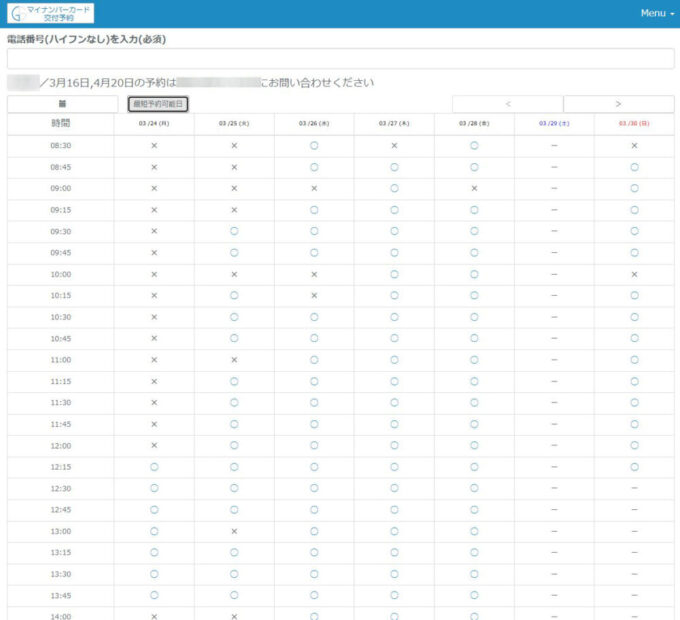Select available circle at 12:15 on 03/24
The image size is (680, 620).
(x=154, y=467)
